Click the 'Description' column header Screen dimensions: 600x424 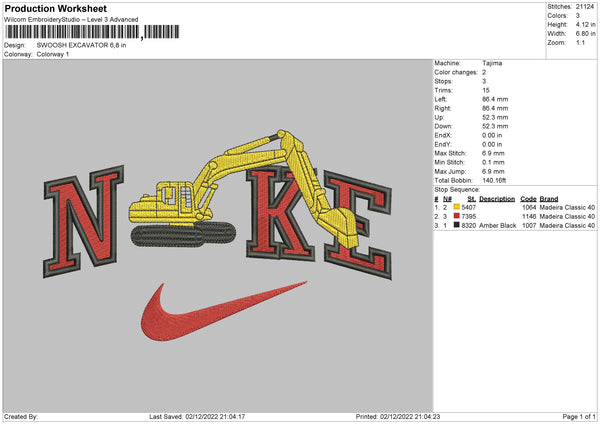point(497,199)
